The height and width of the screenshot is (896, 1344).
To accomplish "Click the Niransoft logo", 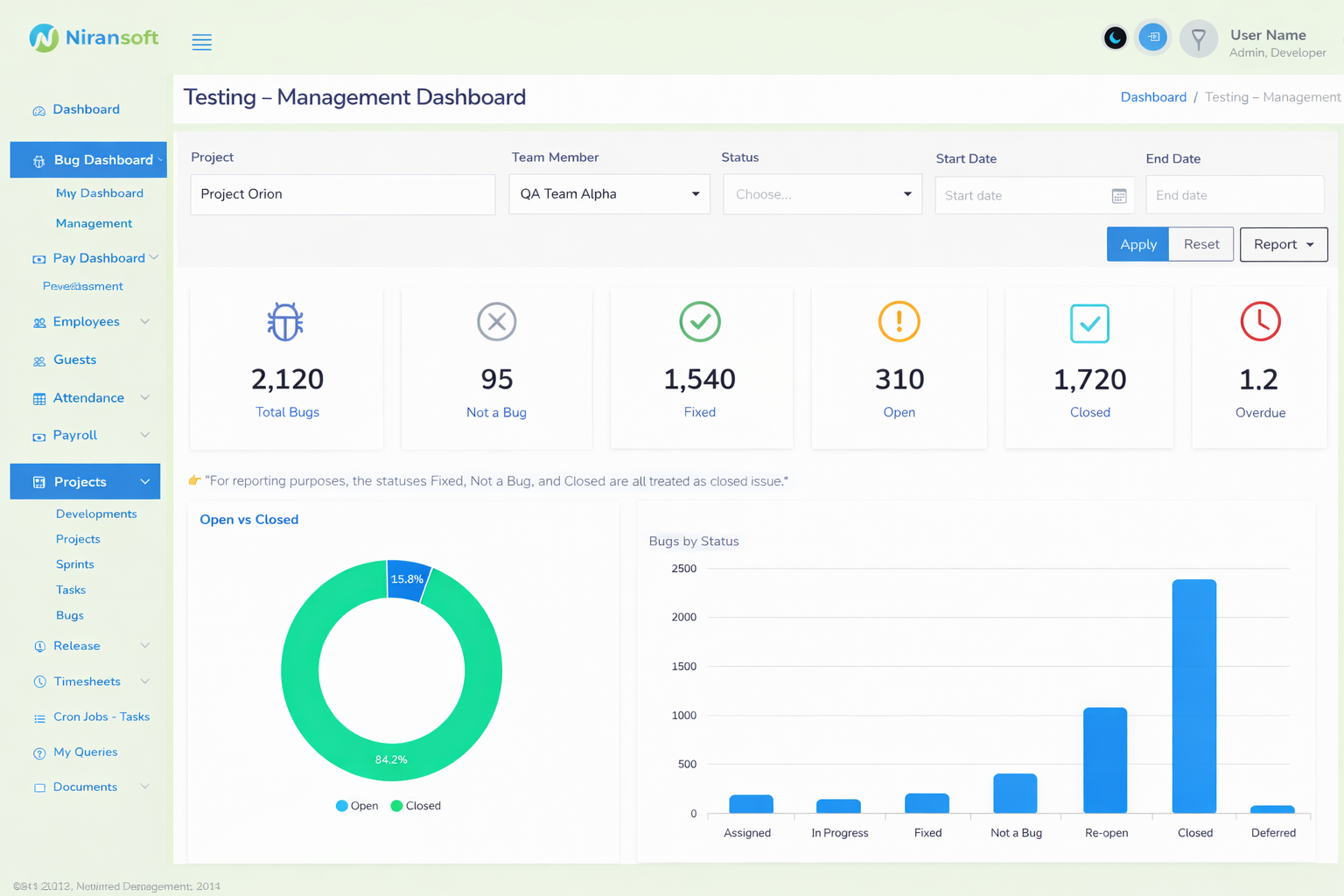I will 94,38.
